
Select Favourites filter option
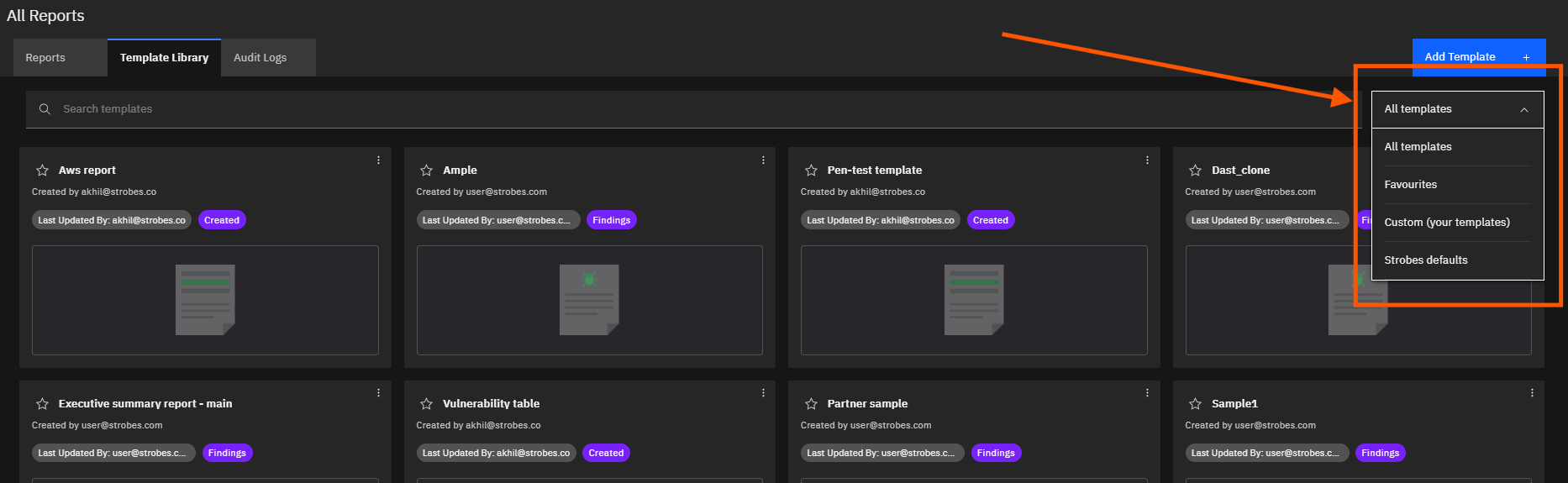click(x=1457, y=185)
